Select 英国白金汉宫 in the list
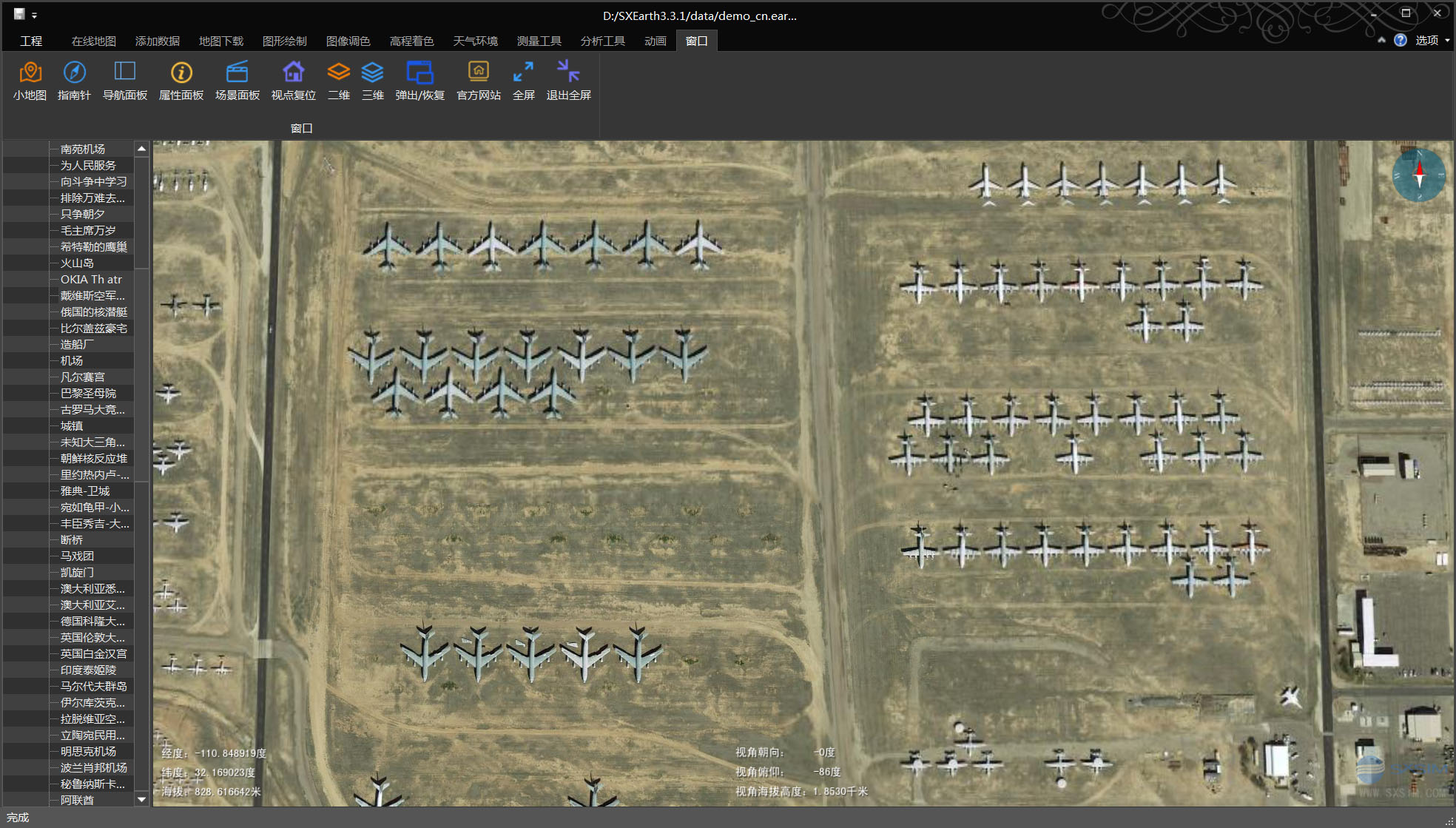This screenshot has width=1456, height=828. (94, 653)
